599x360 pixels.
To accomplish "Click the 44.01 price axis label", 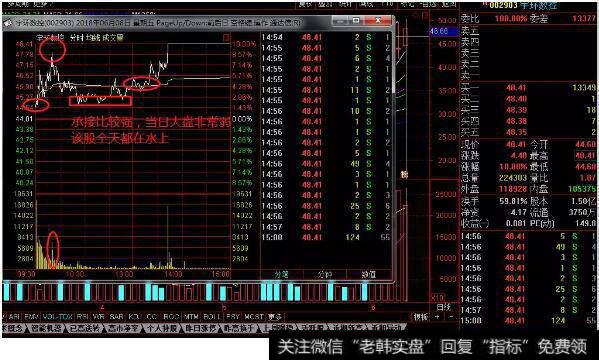I will pyautogui.click(x=24, y=119).
